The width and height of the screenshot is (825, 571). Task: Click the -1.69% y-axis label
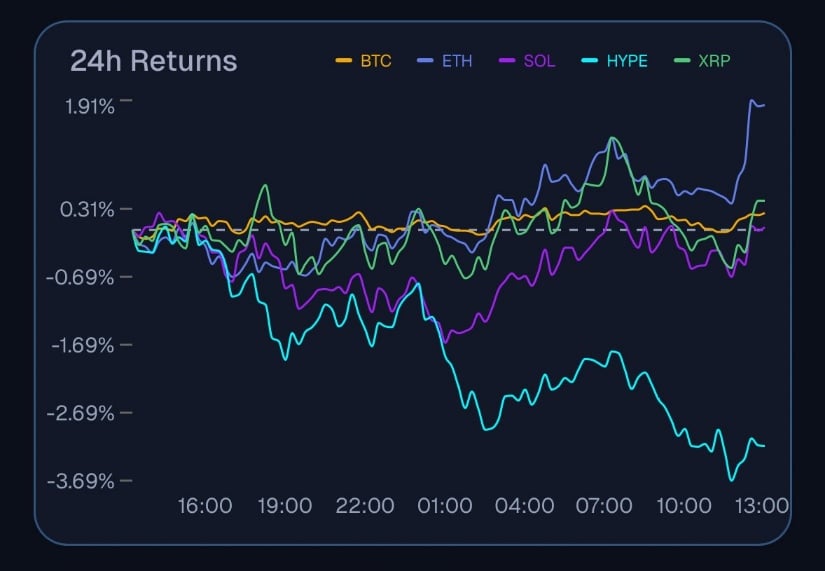pyautogui.click(x=83, y=346)
